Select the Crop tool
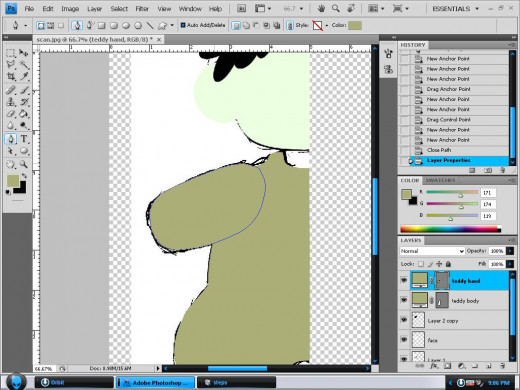The width and height of the screenshot is (520, 390). 11,76
